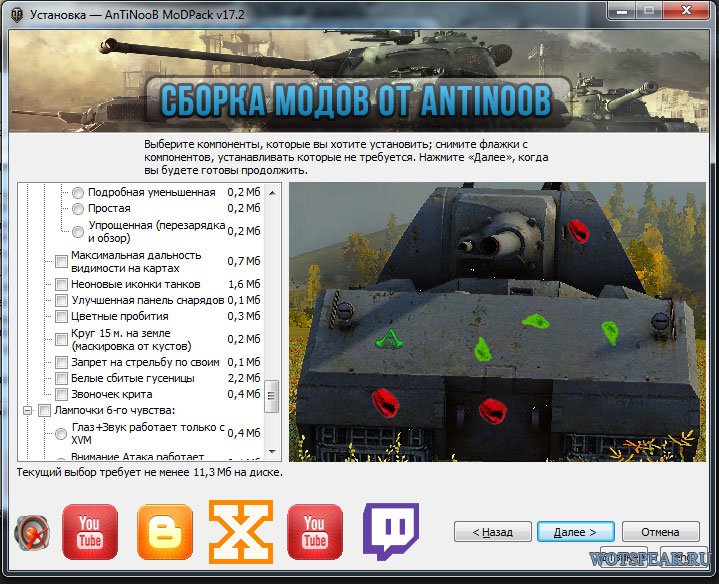This screenshot has height=584, width=719.
Task: Select "Простая" radio button
Action: coord(78,208)
